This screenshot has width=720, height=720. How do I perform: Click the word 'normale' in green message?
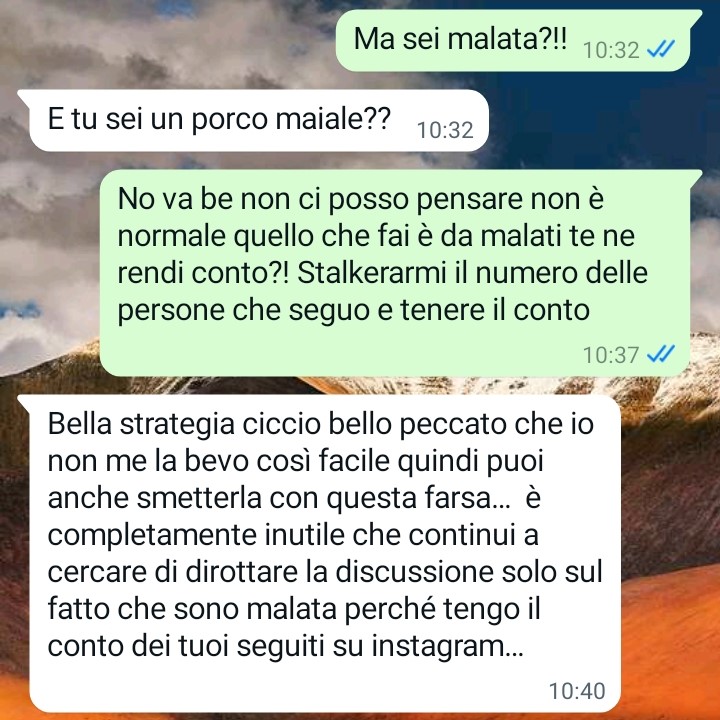click(172, 236)
